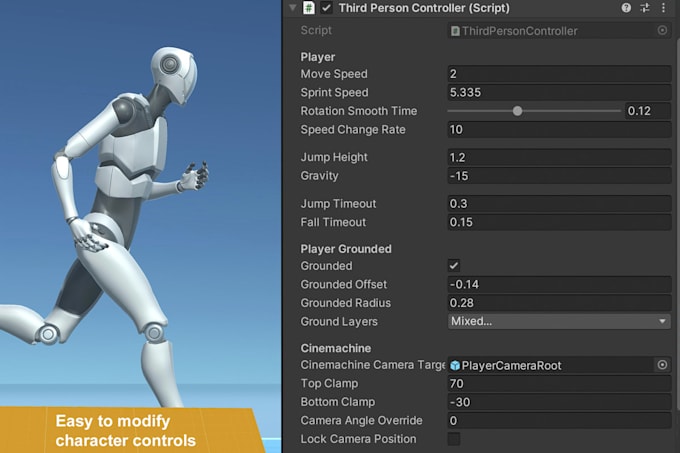Open component presets icon

pos(645,8)
